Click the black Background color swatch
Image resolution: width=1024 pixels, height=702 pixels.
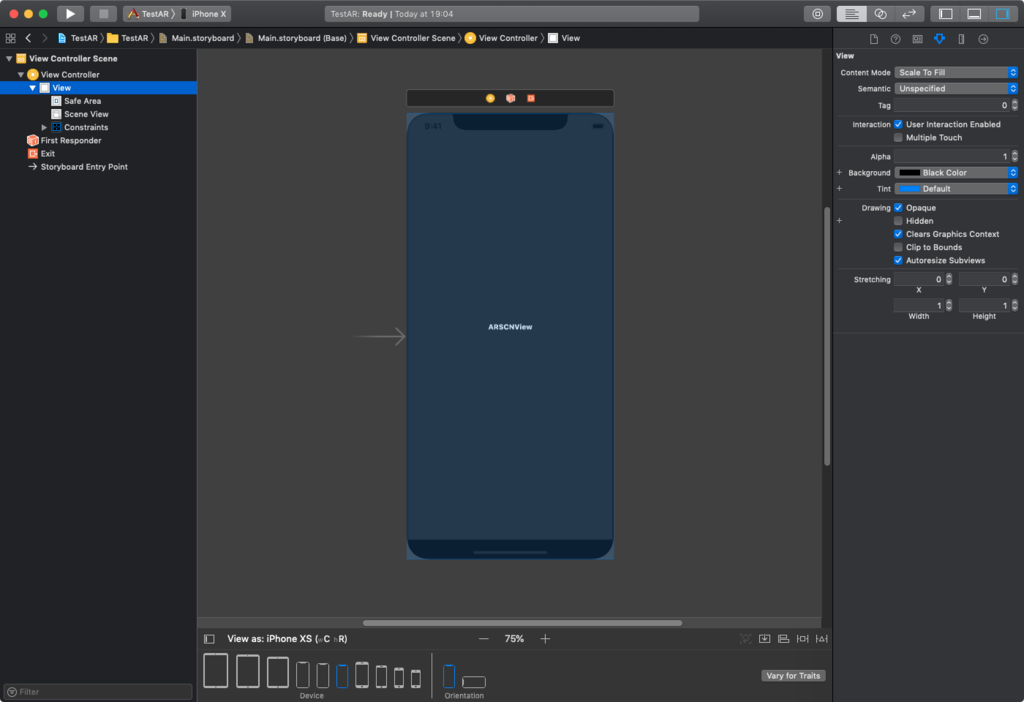pyautogui.click(x=910, y=172)
